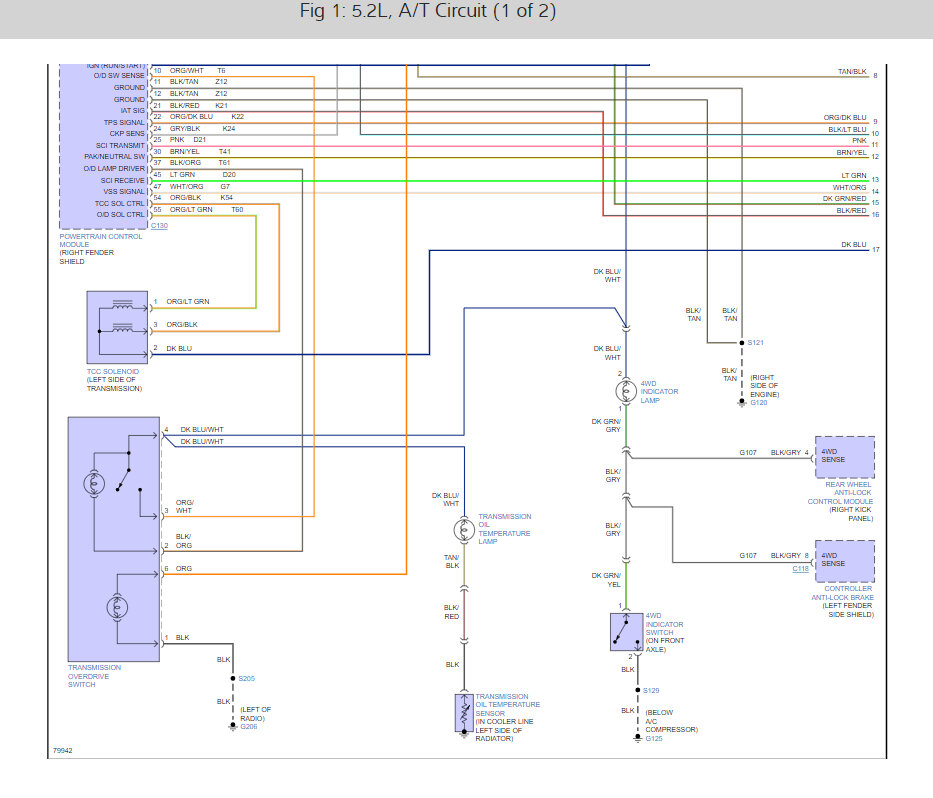Click the ground symbol at G125
The image size is (933, 798).
pyautogui.click(x=638, y=738)
